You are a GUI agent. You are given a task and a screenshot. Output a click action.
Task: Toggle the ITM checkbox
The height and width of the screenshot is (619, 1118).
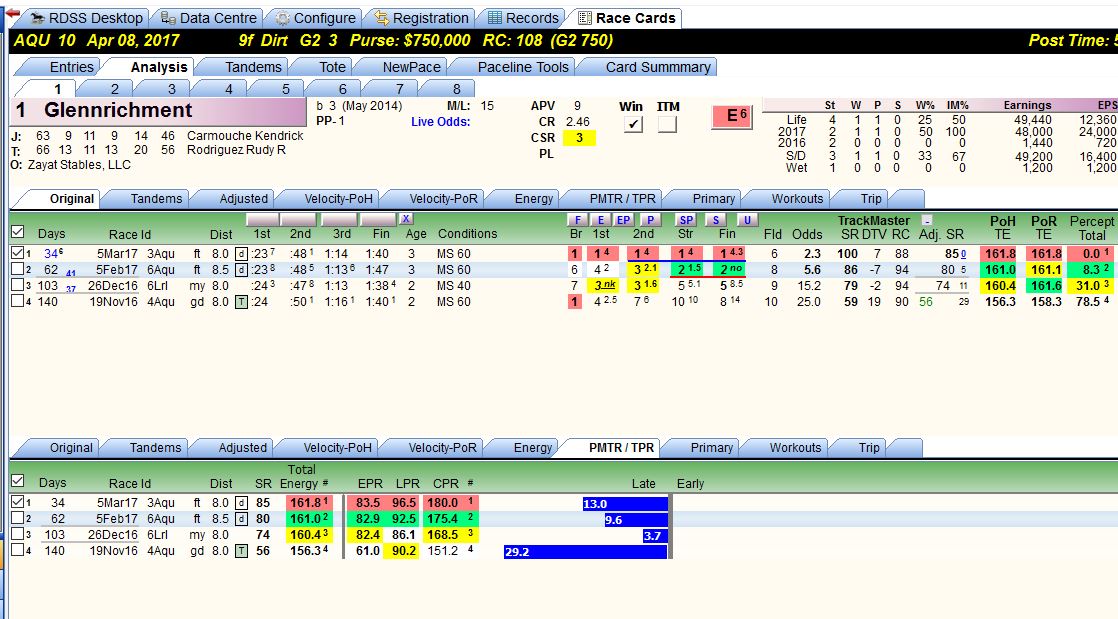pos(667,124)
